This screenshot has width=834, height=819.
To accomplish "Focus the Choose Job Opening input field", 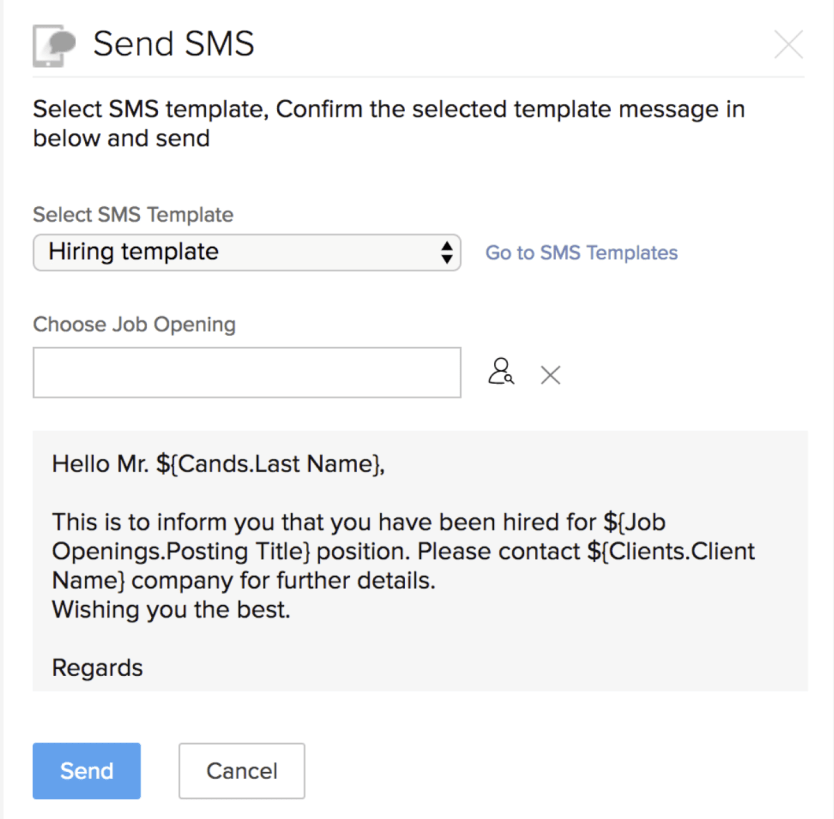I will coord(247,372).
